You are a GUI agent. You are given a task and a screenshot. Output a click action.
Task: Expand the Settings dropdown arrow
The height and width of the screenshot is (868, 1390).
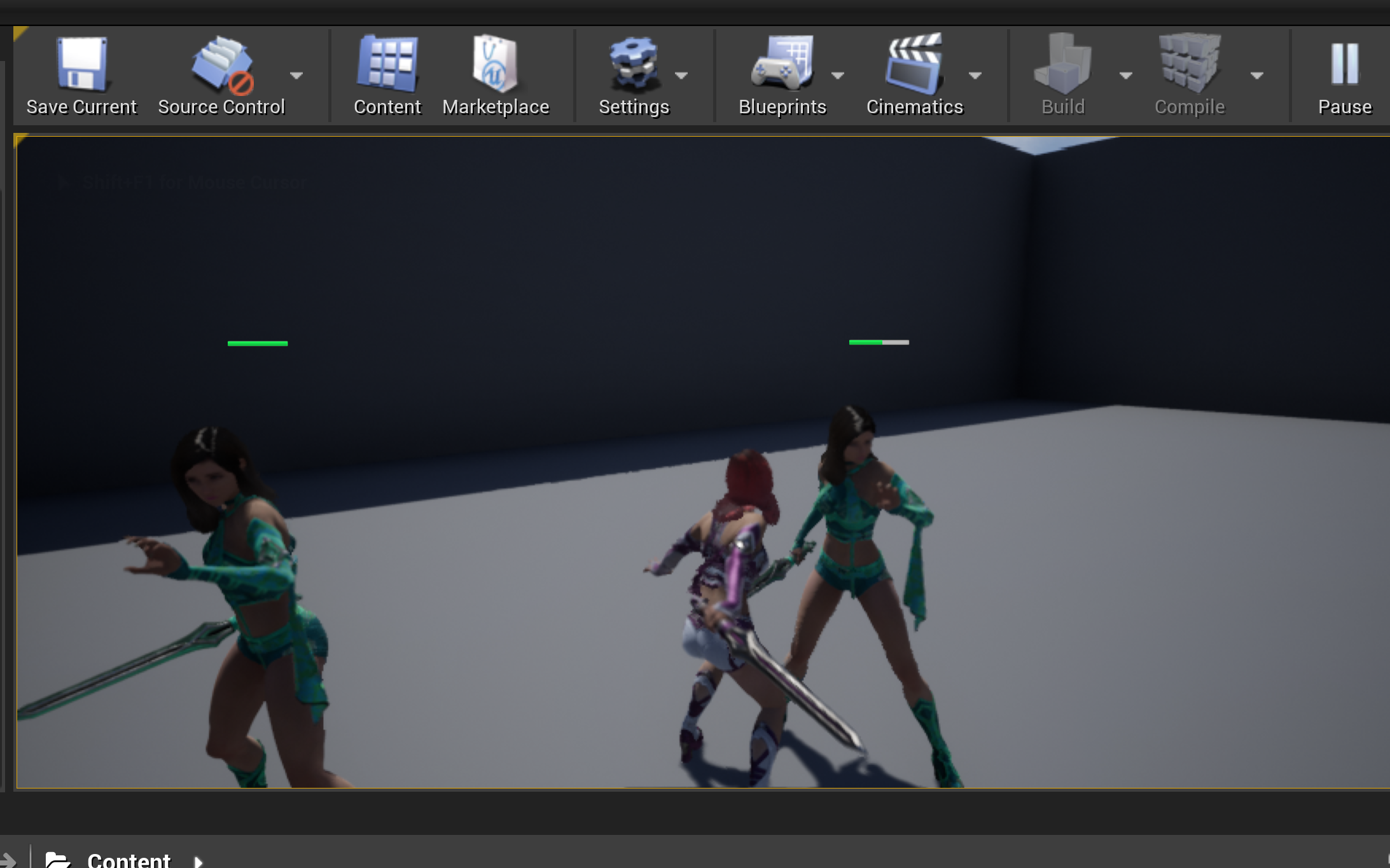(683, 76)
